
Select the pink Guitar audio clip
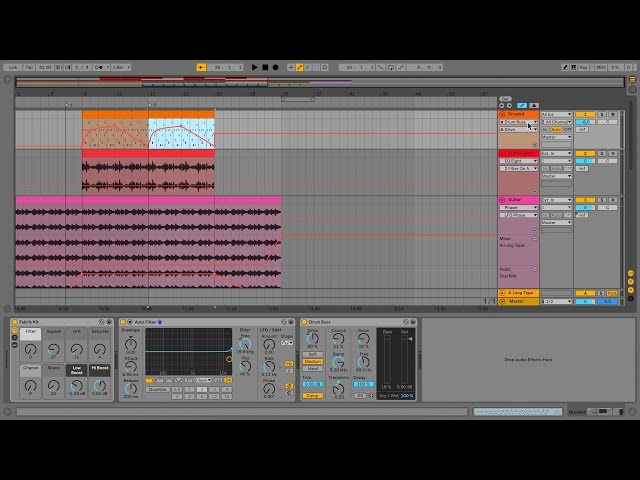(x=148, y=242)
